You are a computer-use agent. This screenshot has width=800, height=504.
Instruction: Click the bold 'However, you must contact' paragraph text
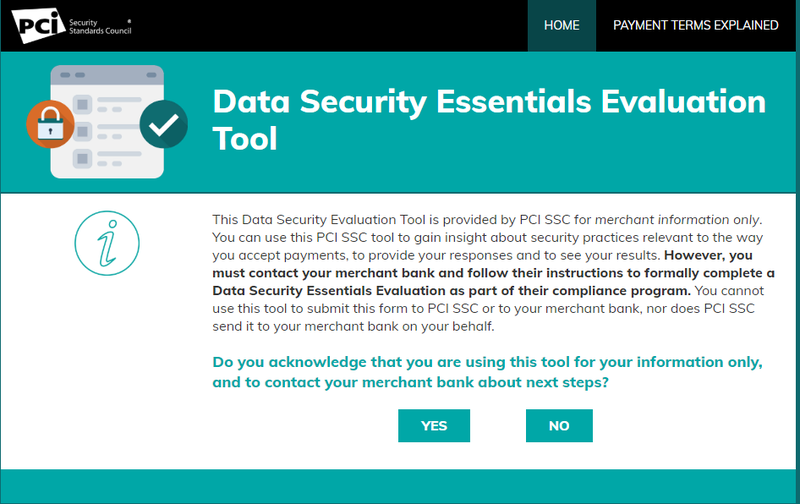click(493, 273)
